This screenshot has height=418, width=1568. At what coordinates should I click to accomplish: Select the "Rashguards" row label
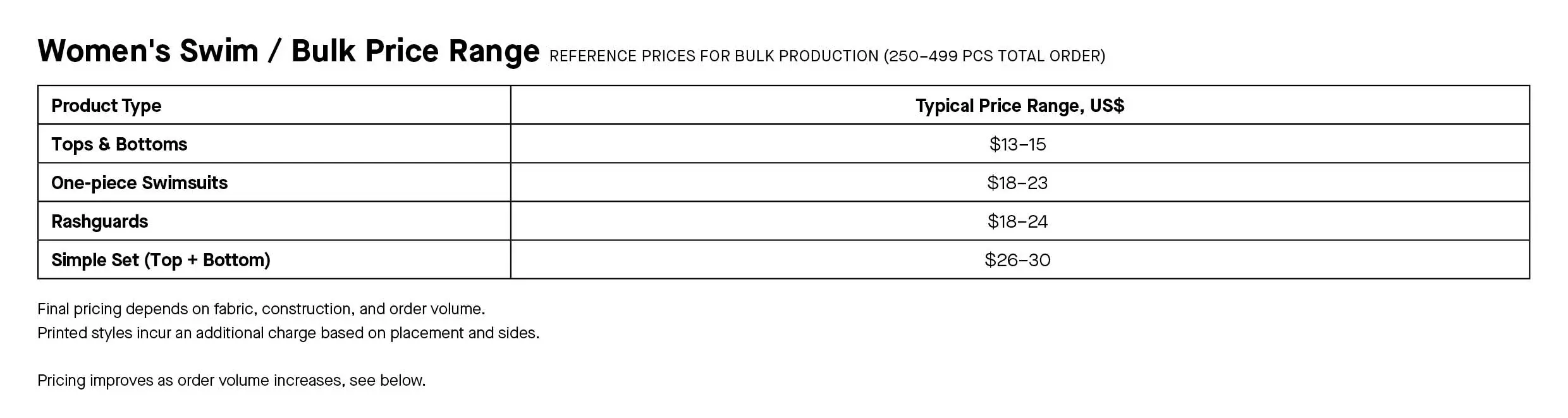[99, 221]
